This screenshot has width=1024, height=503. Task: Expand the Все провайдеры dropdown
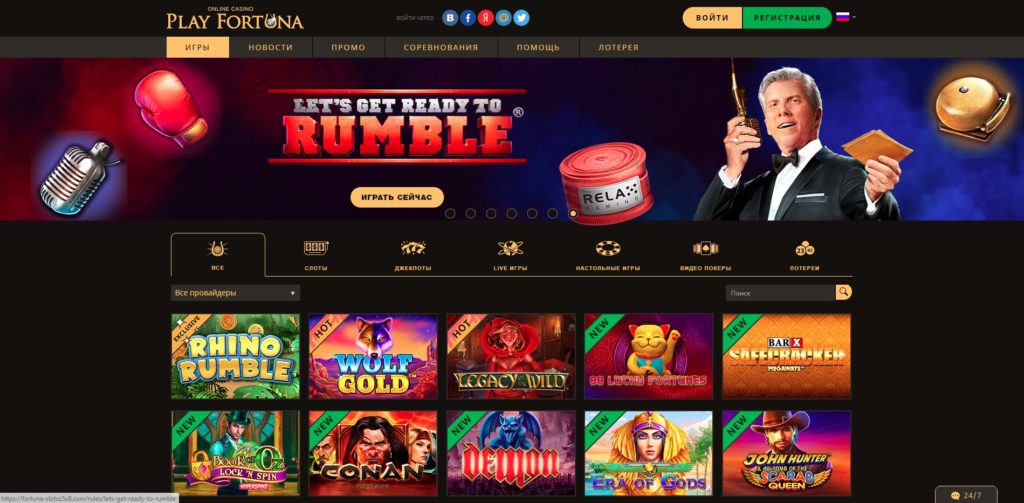(x=235, y=293)
